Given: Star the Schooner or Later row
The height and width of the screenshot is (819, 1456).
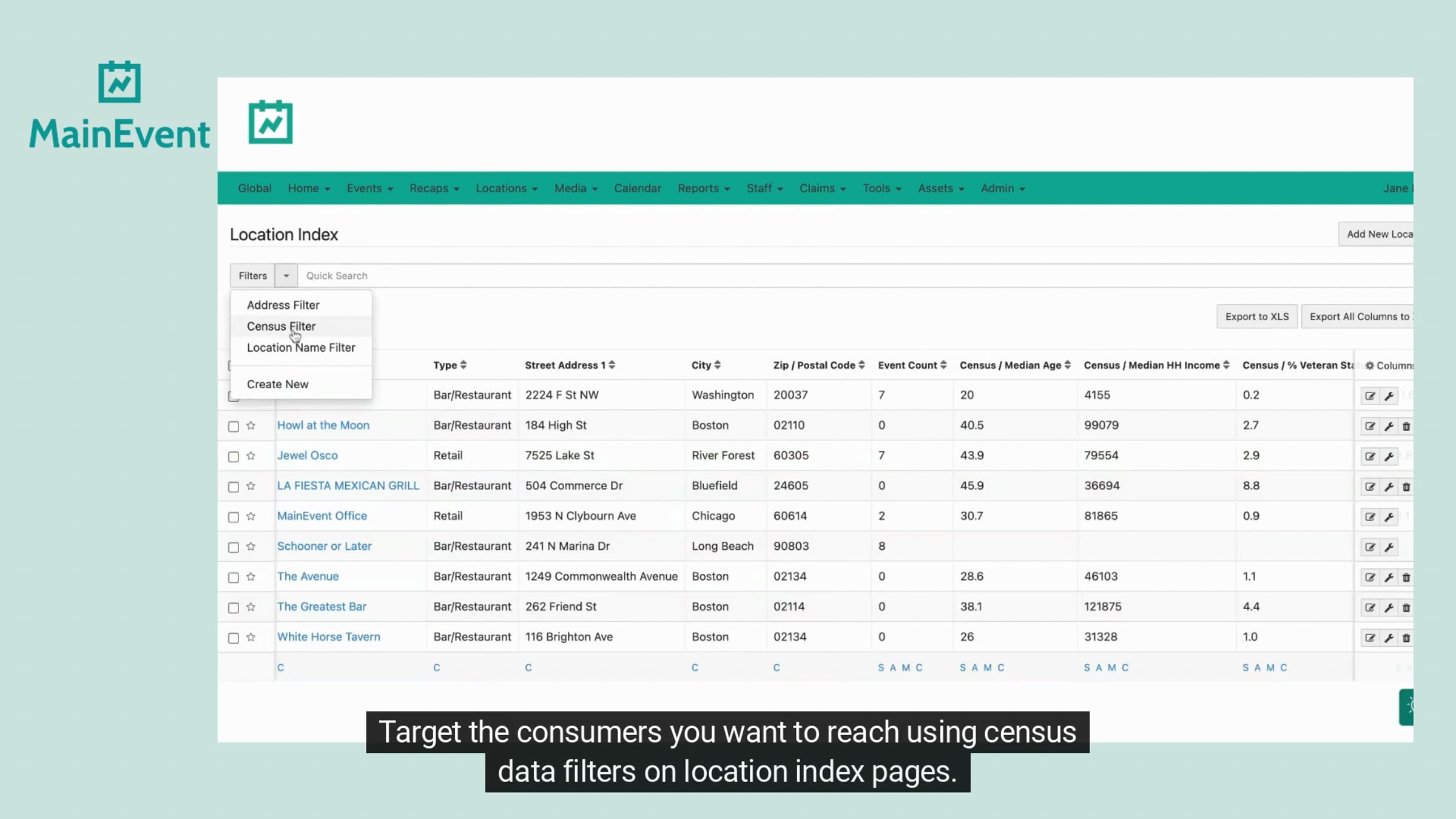Looking at the screenshot, I should 251,547.
